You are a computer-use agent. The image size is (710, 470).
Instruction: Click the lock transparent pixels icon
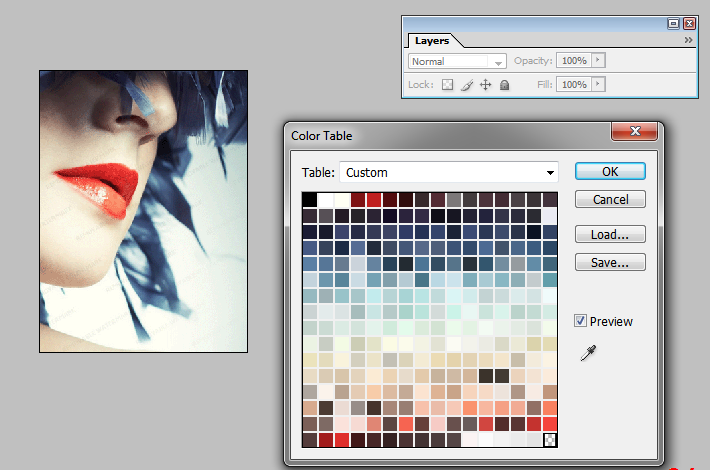pos(447,85)
